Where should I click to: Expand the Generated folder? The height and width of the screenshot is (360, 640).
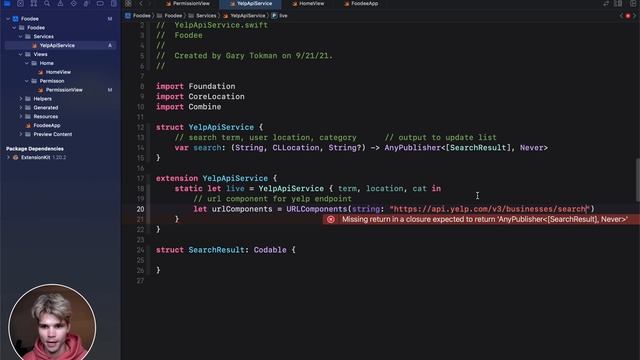(20, 107)
